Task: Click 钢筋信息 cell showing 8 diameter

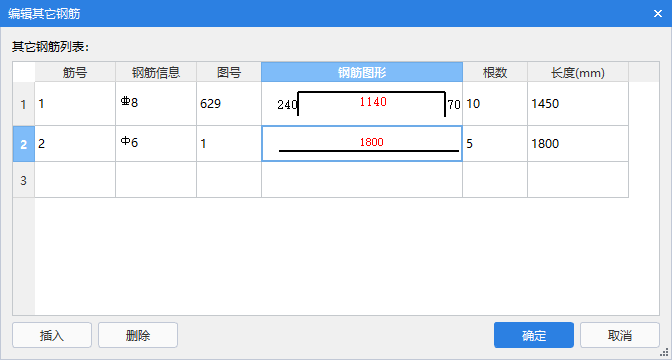Action: tap(156, 104)
